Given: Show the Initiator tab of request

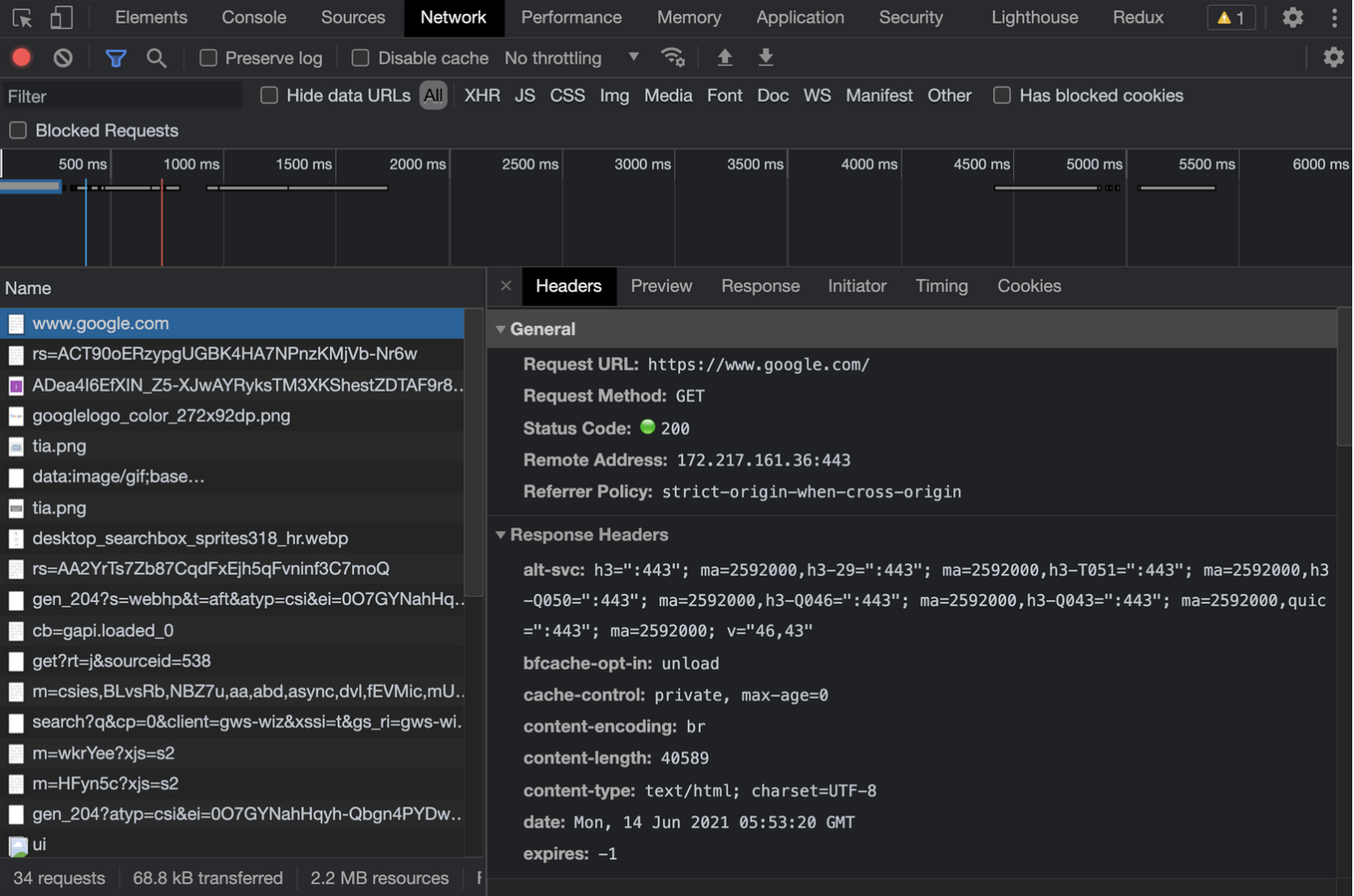Looking at the screenshot, I should click(857, 286).
